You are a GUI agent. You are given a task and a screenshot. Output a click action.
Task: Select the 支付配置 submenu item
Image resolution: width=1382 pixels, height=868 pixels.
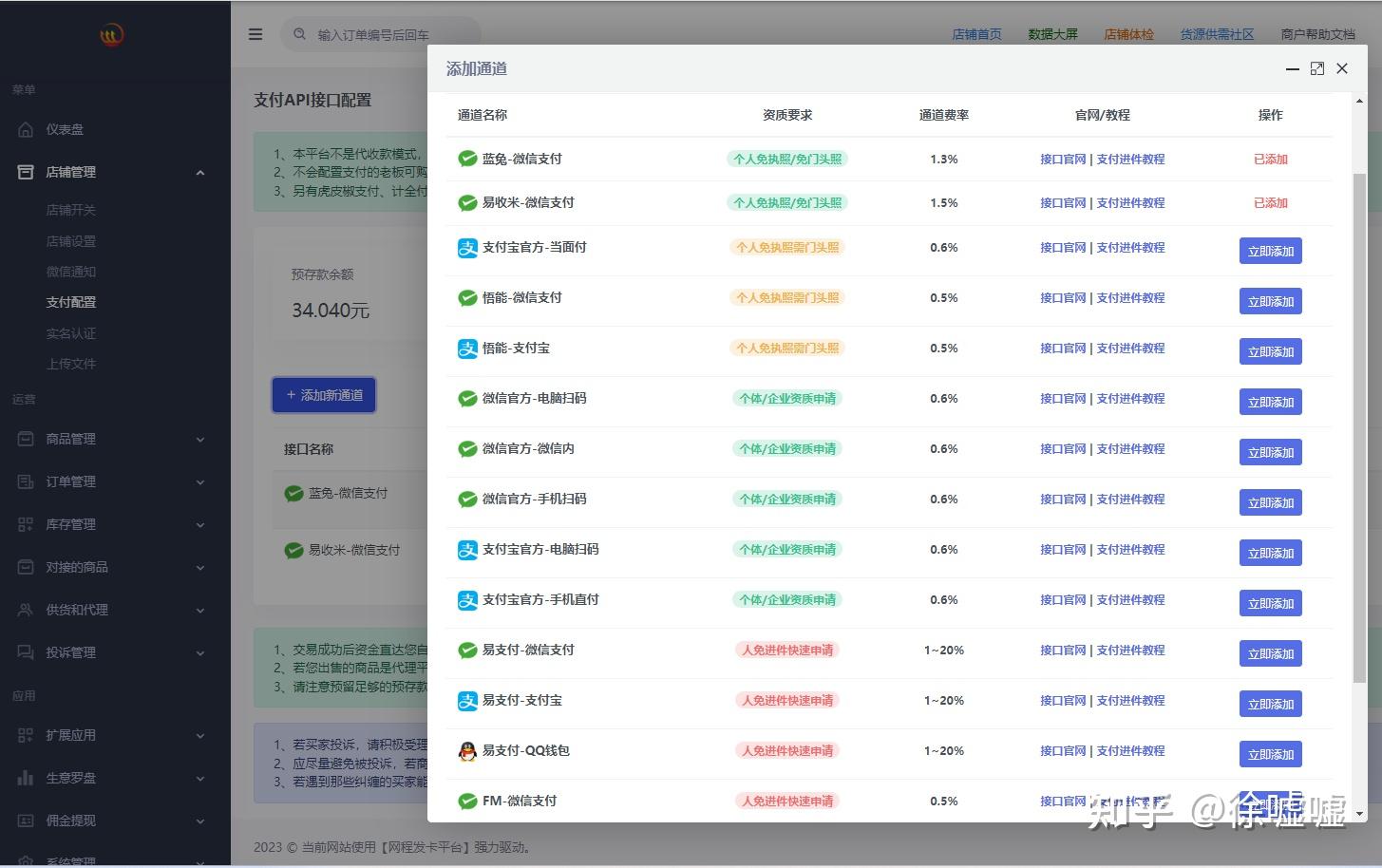(x=71, y=302)
